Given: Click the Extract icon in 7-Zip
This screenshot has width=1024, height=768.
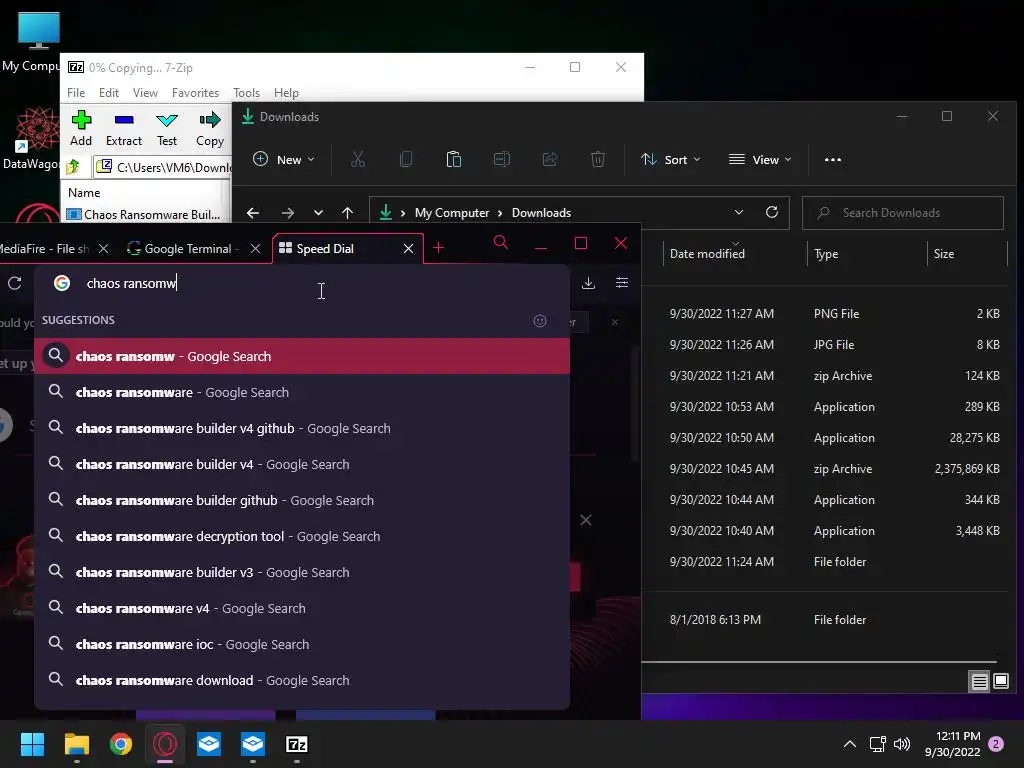Looking at the screenshot, I should click(123, 128).
